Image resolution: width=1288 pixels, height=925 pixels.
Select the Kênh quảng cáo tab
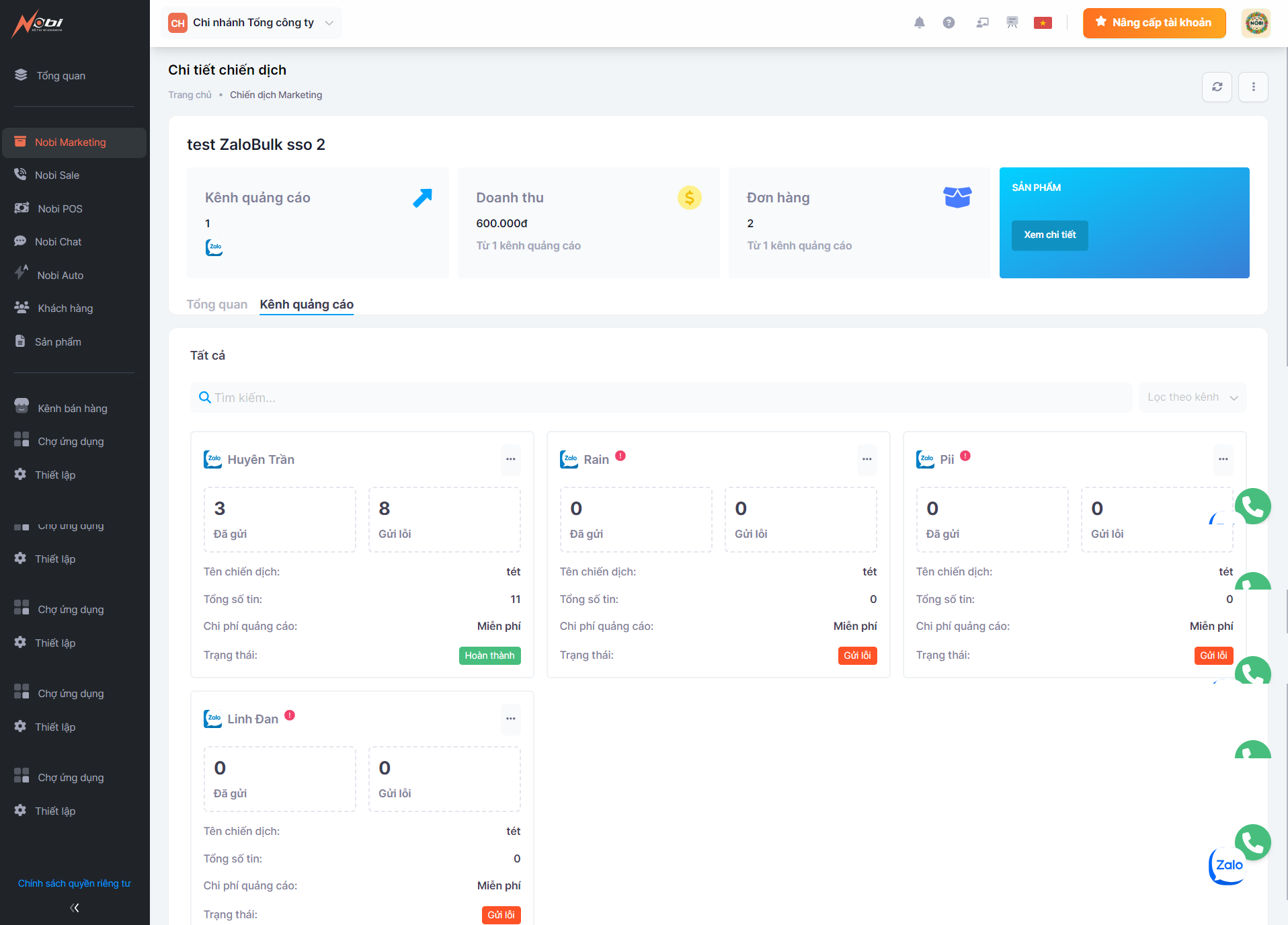pos(307,305)
